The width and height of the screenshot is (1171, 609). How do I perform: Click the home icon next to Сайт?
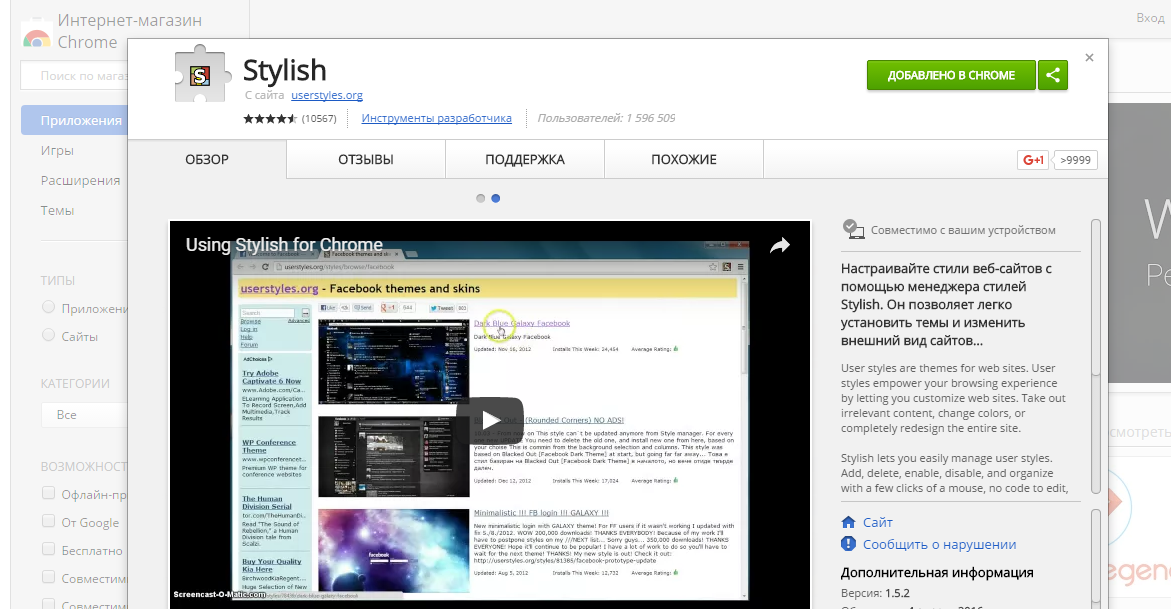(x=849, y=522)
